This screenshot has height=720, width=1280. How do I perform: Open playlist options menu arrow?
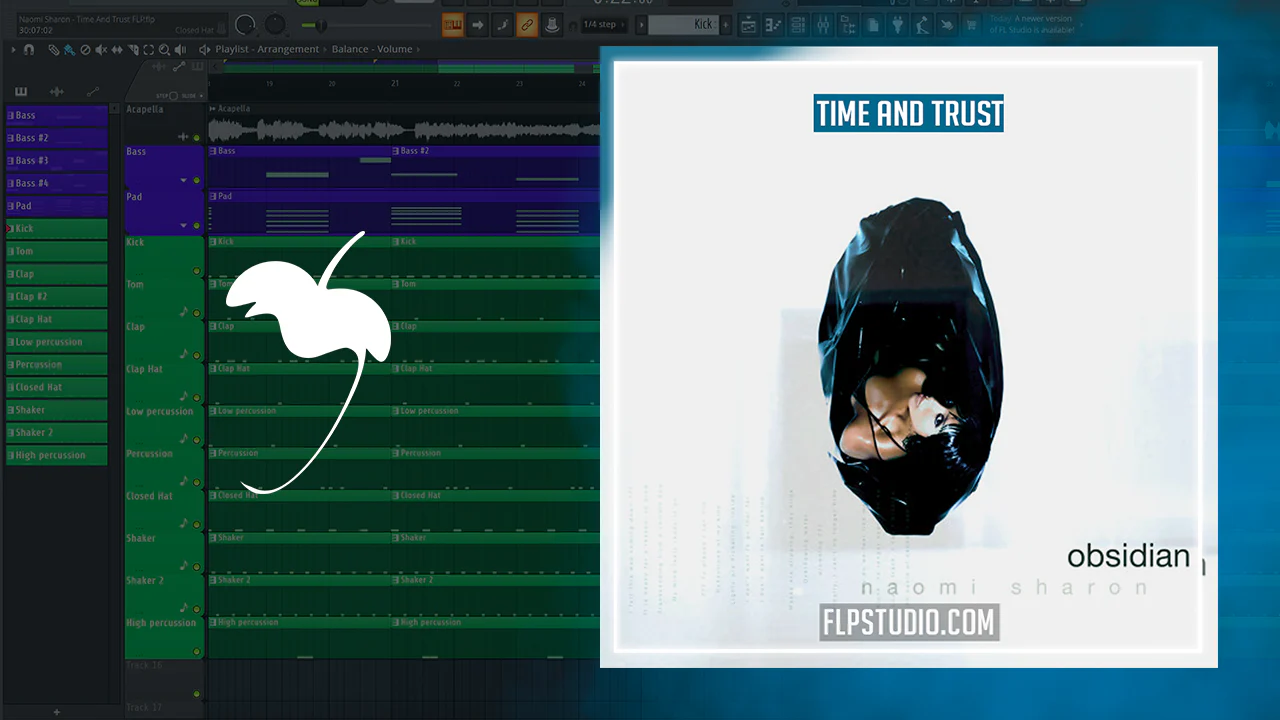click(14, 49)
